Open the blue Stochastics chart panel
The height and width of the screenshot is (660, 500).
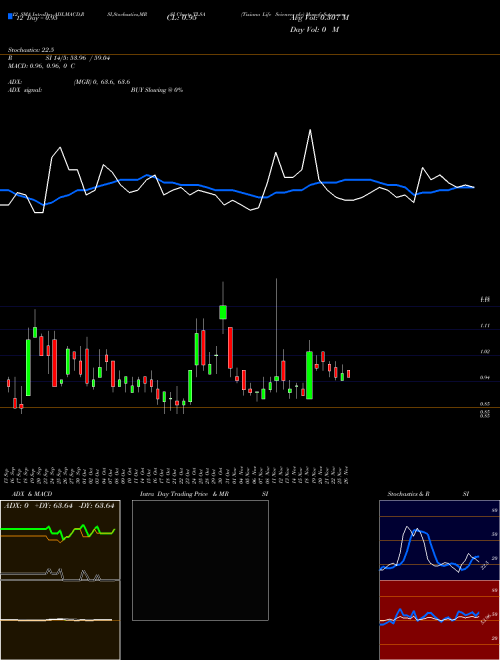point(439,540)
